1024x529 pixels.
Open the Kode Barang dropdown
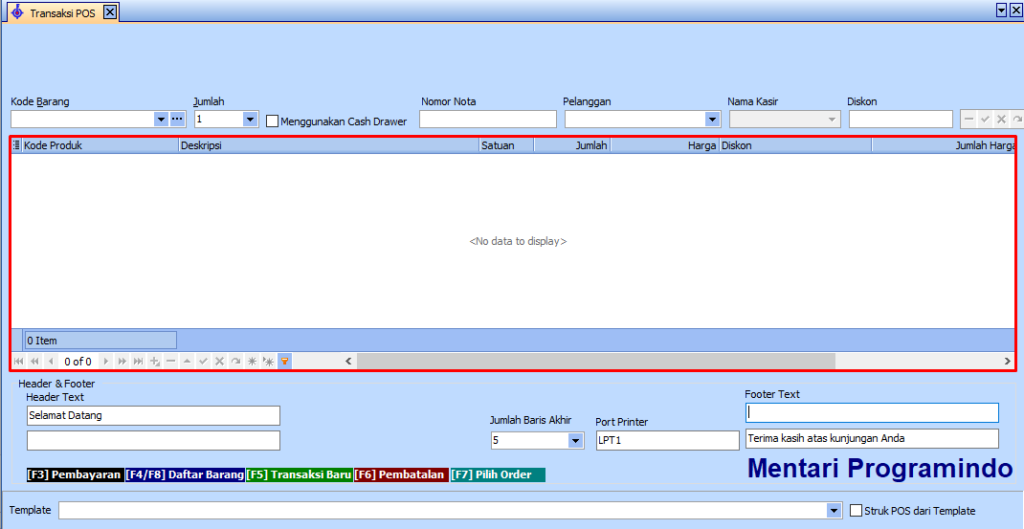pyautogui.click(x=161, y=119)
